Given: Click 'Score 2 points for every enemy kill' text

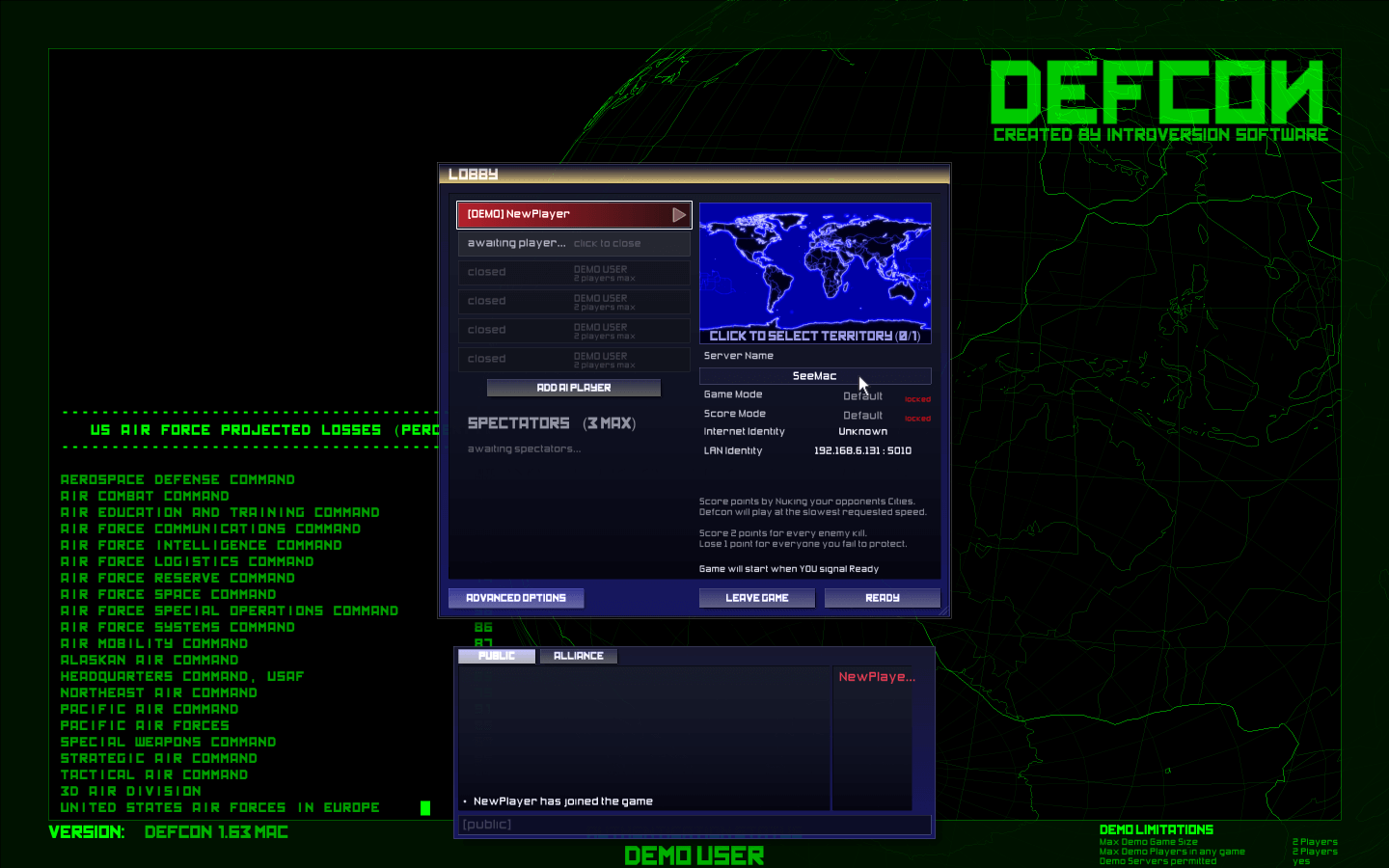Looking at the screenshot, I should (x=783, y=533).
